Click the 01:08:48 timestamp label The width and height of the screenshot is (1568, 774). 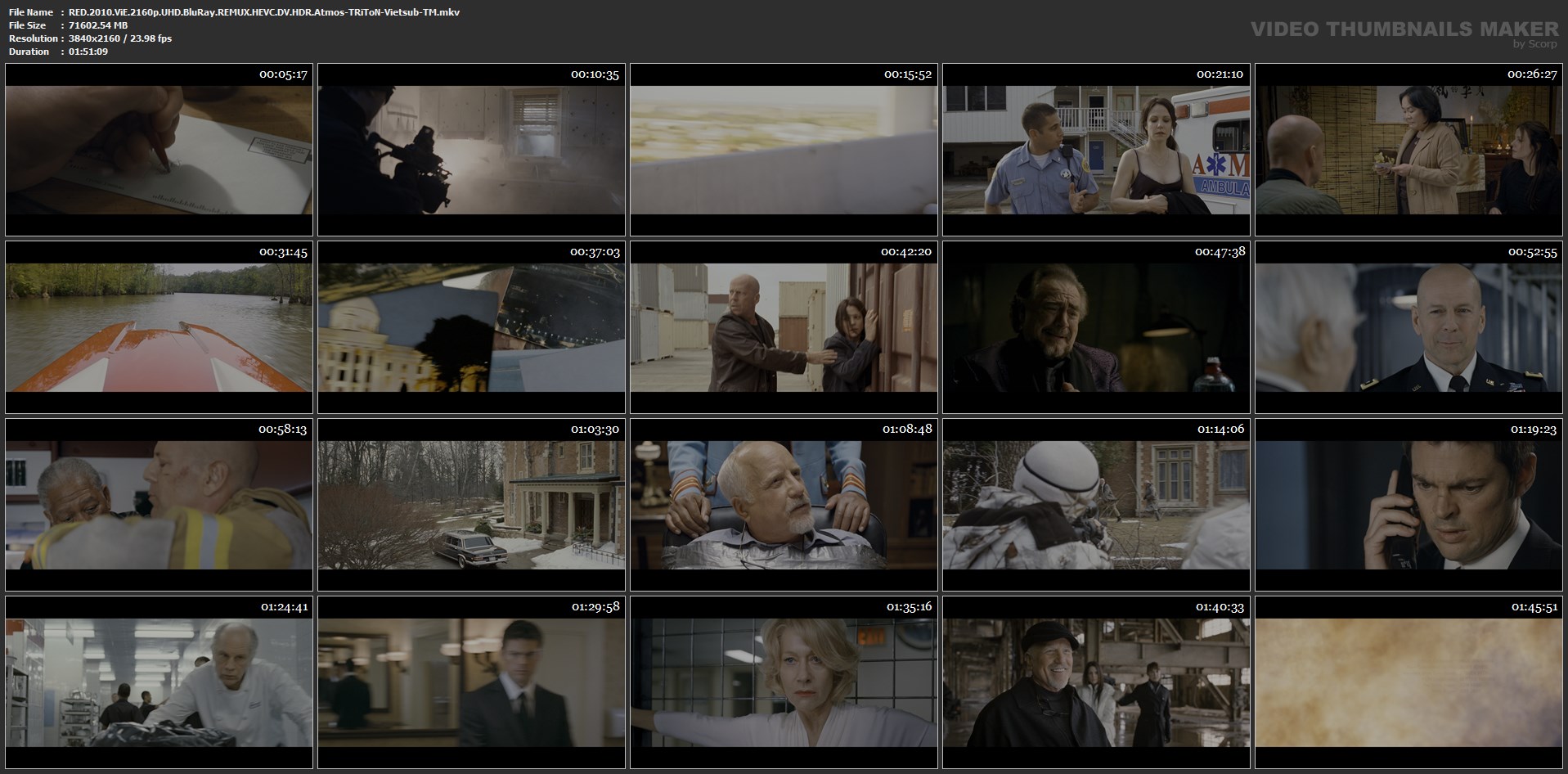pyautogui.click(x=907, y=430)
